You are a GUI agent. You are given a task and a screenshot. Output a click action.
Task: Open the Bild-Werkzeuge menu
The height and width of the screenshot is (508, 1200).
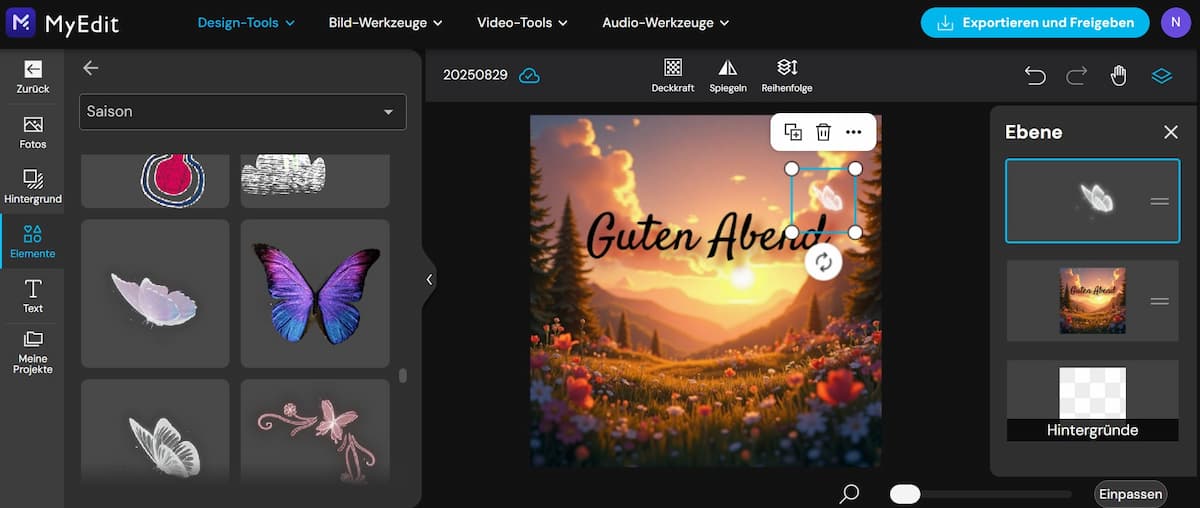(385, 22)
